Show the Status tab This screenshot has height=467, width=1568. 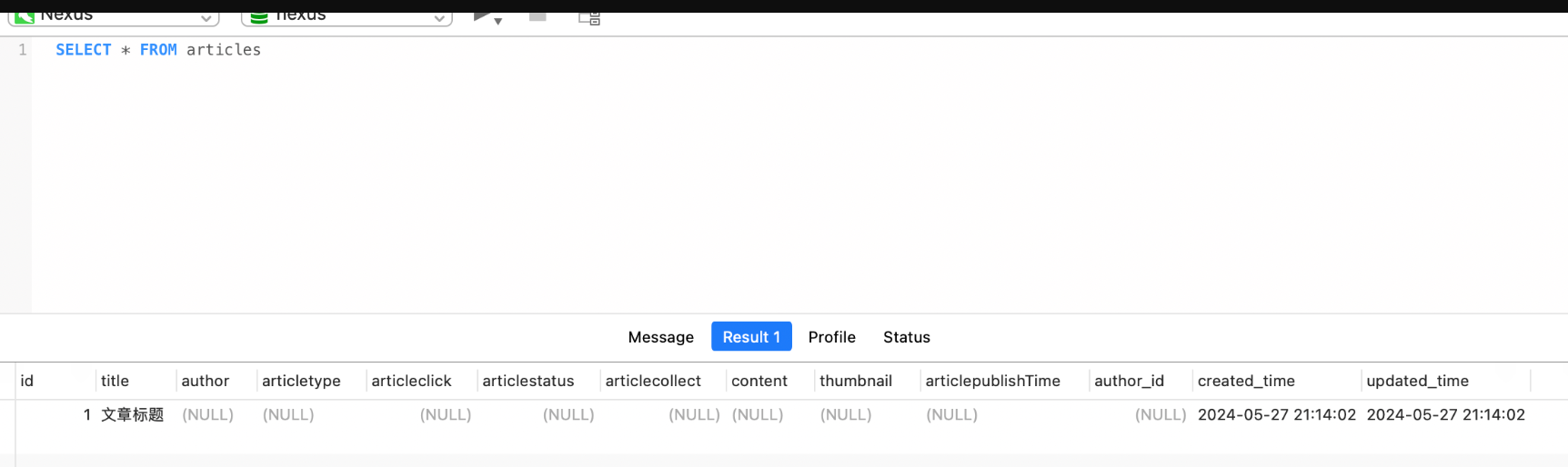point(906,337)
